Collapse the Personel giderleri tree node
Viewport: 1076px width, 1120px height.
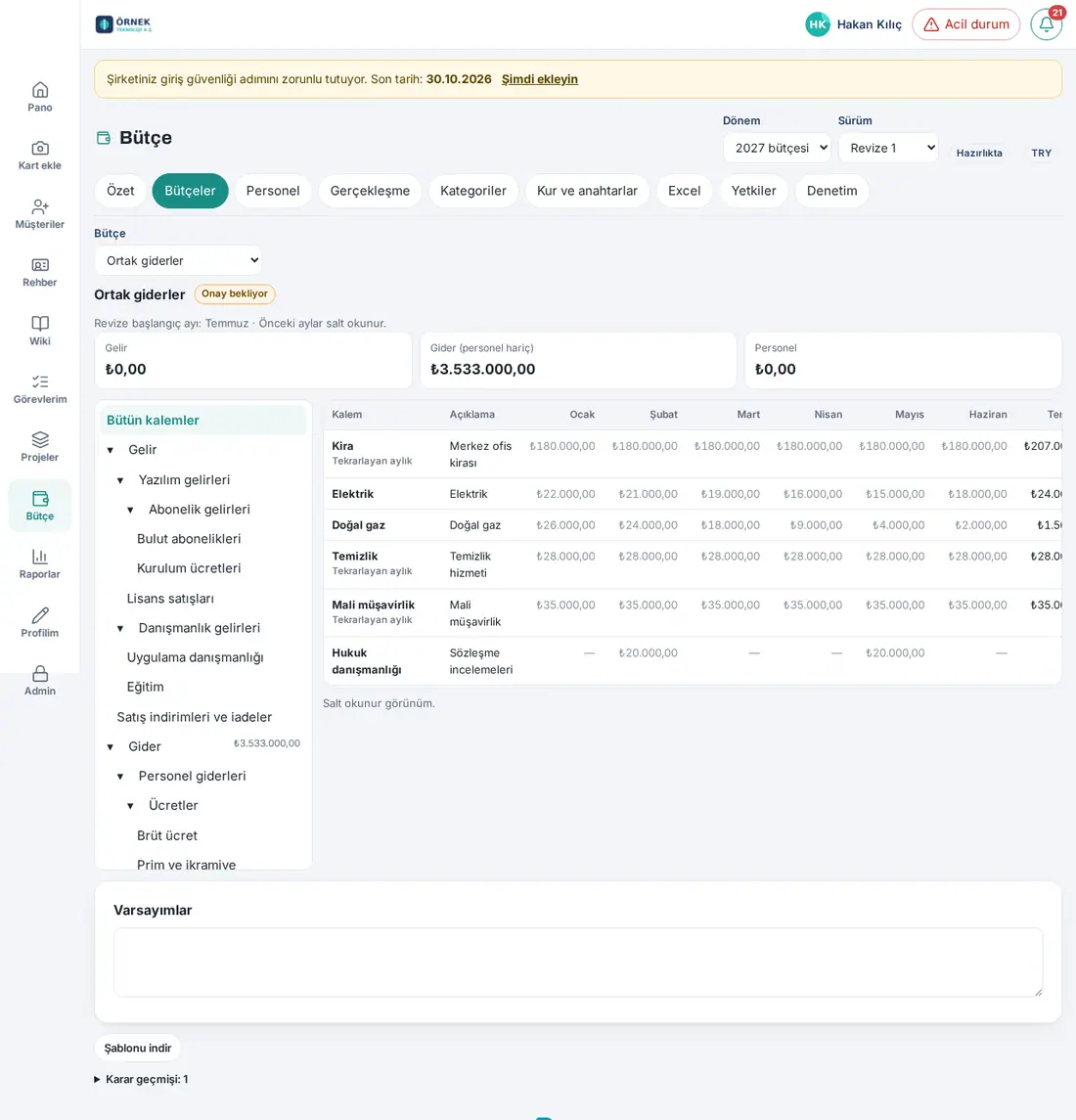click(x=120, y=777)
